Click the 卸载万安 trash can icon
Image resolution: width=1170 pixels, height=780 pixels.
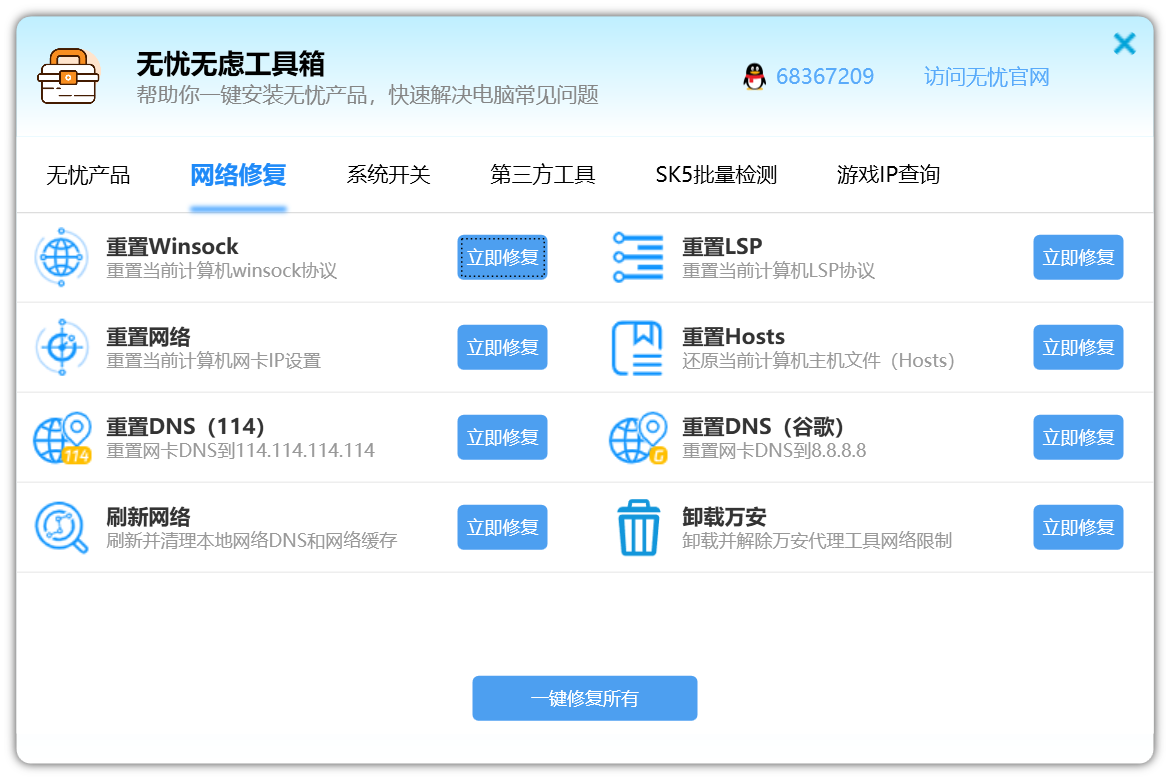637,528
